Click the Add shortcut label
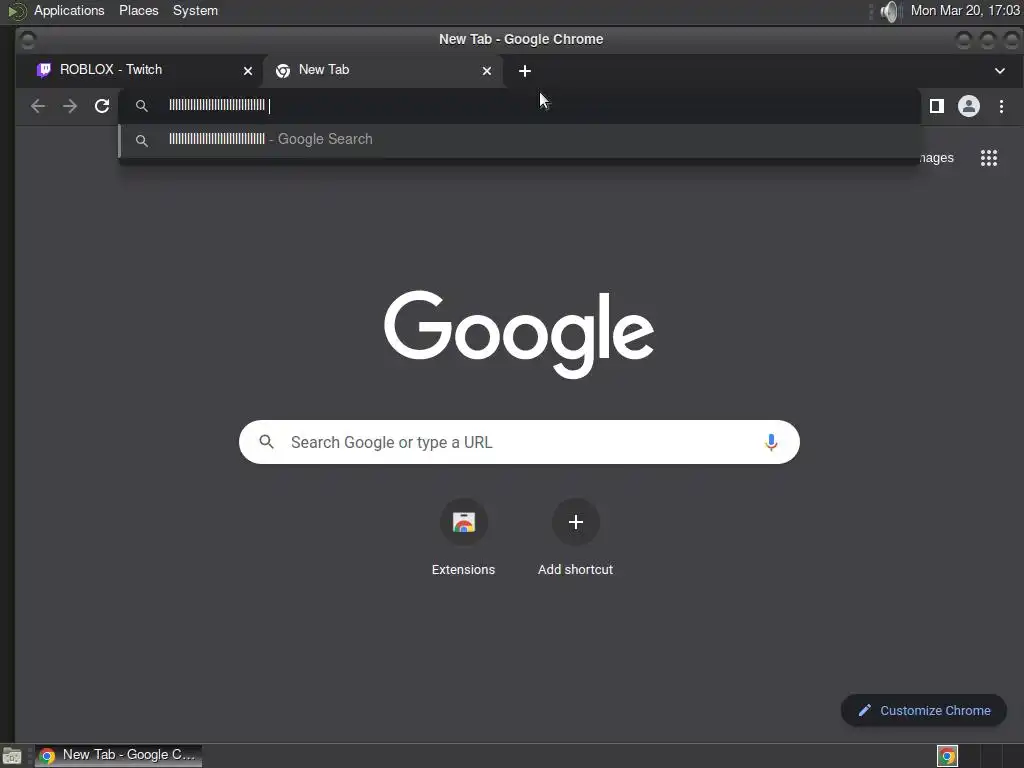 tap(575, 569)
